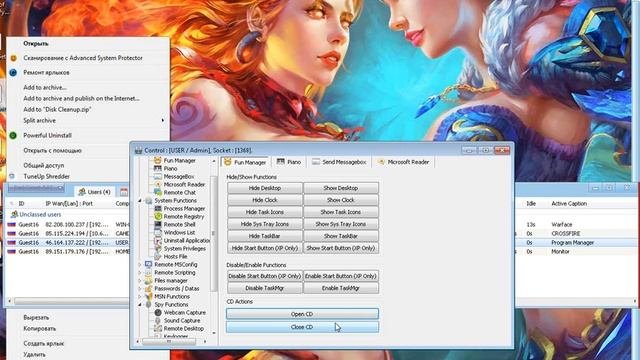The image size is (640, 360).
Task: Switch to the Send Messagebox tab
Action: (339, 162)
